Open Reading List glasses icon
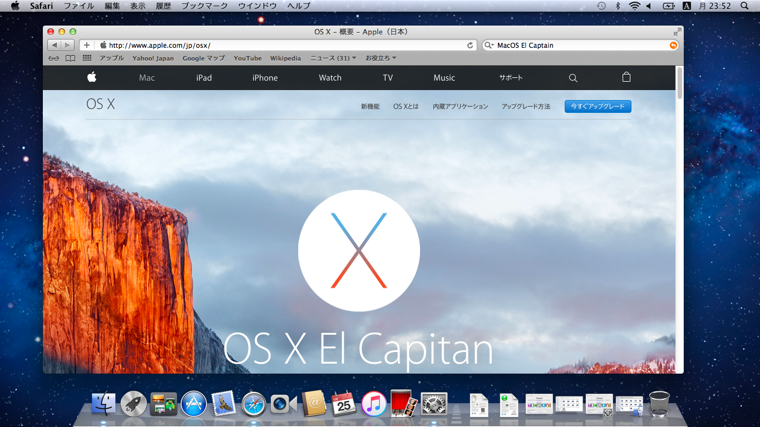Screen dimensions: 760x427 pyautogui.click(x=53, y=58)
